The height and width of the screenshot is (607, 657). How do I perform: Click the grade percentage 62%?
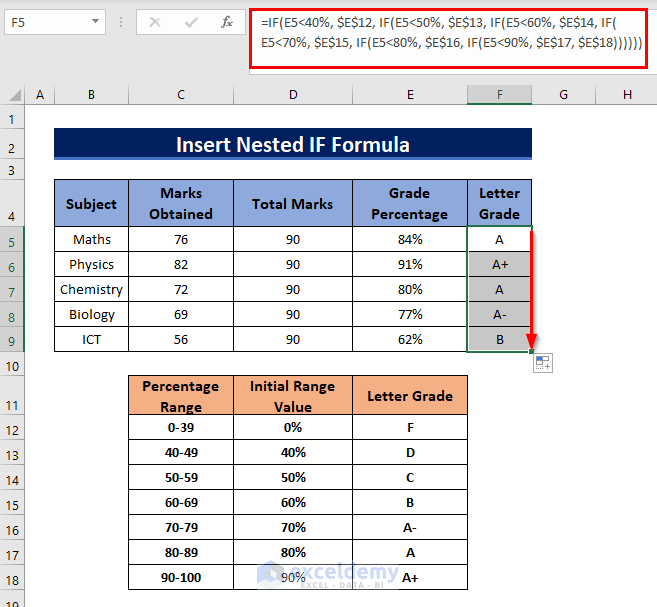(410, 339)
